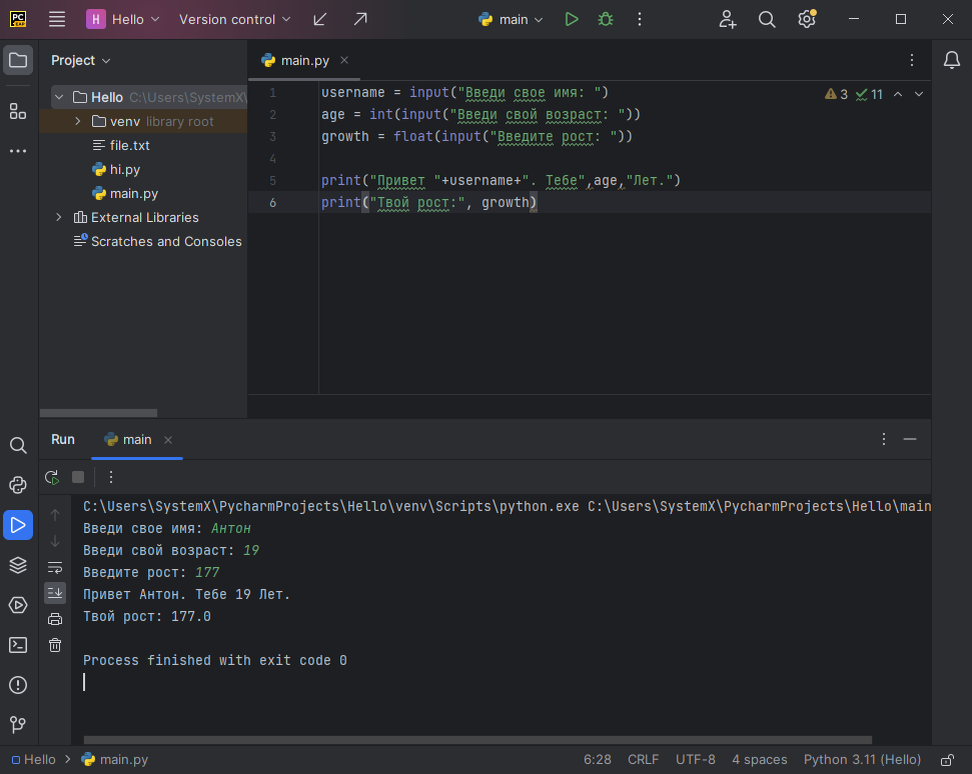This screenshot has width=972, height=774.
Task: Toggle the Run tool window button in the sidebar
Action: [18, 525]
